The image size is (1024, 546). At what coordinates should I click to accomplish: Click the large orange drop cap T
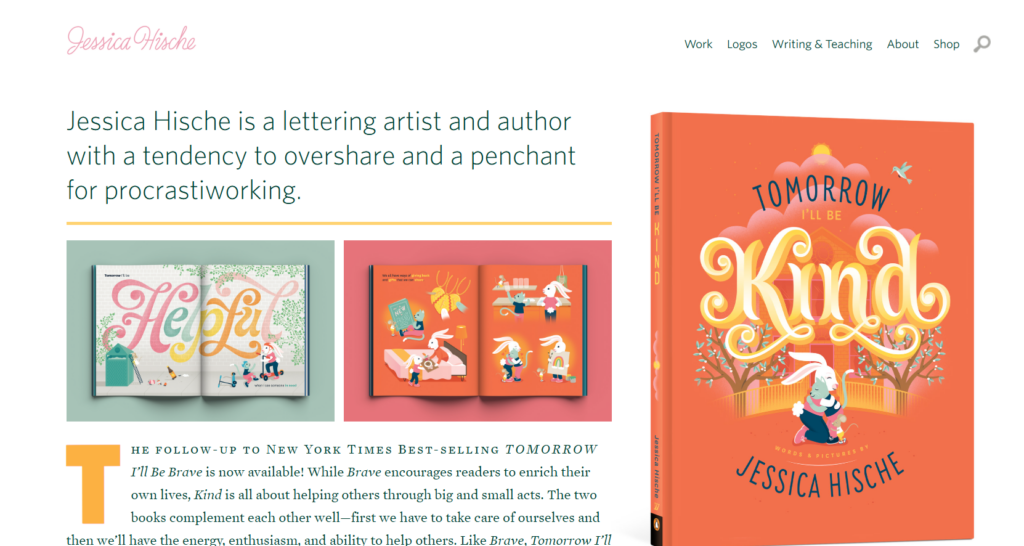coord(93,484)
